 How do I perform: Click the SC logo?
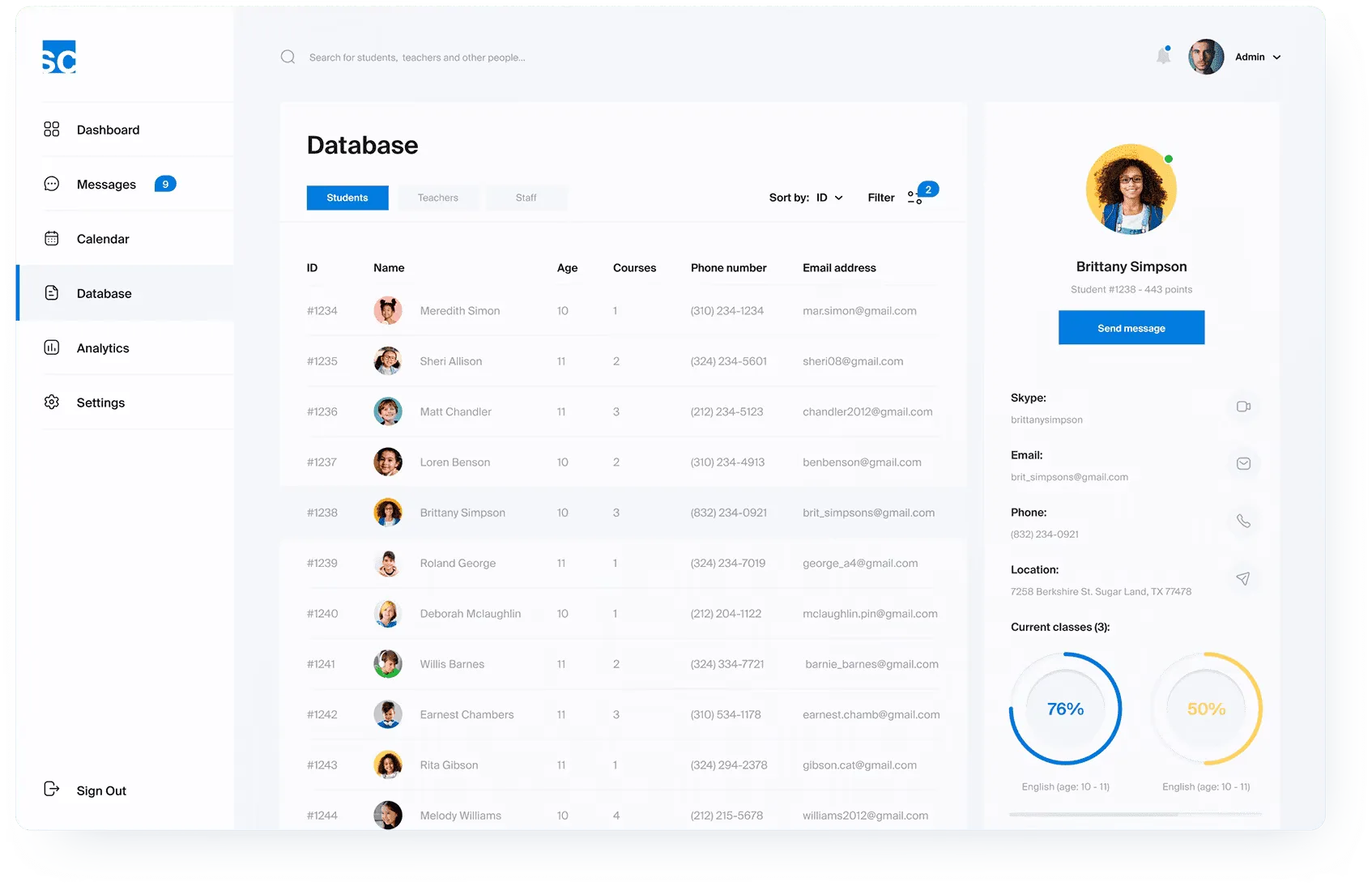59,57
